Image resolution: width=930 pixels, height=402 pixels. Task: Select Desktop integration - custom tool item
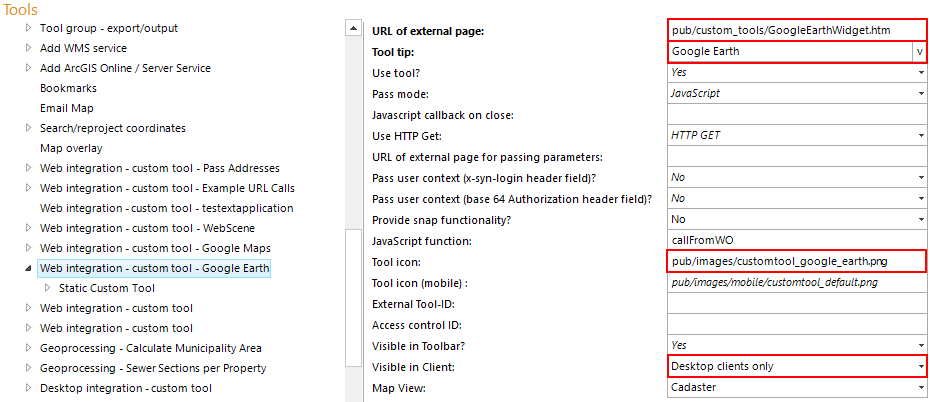126,388
